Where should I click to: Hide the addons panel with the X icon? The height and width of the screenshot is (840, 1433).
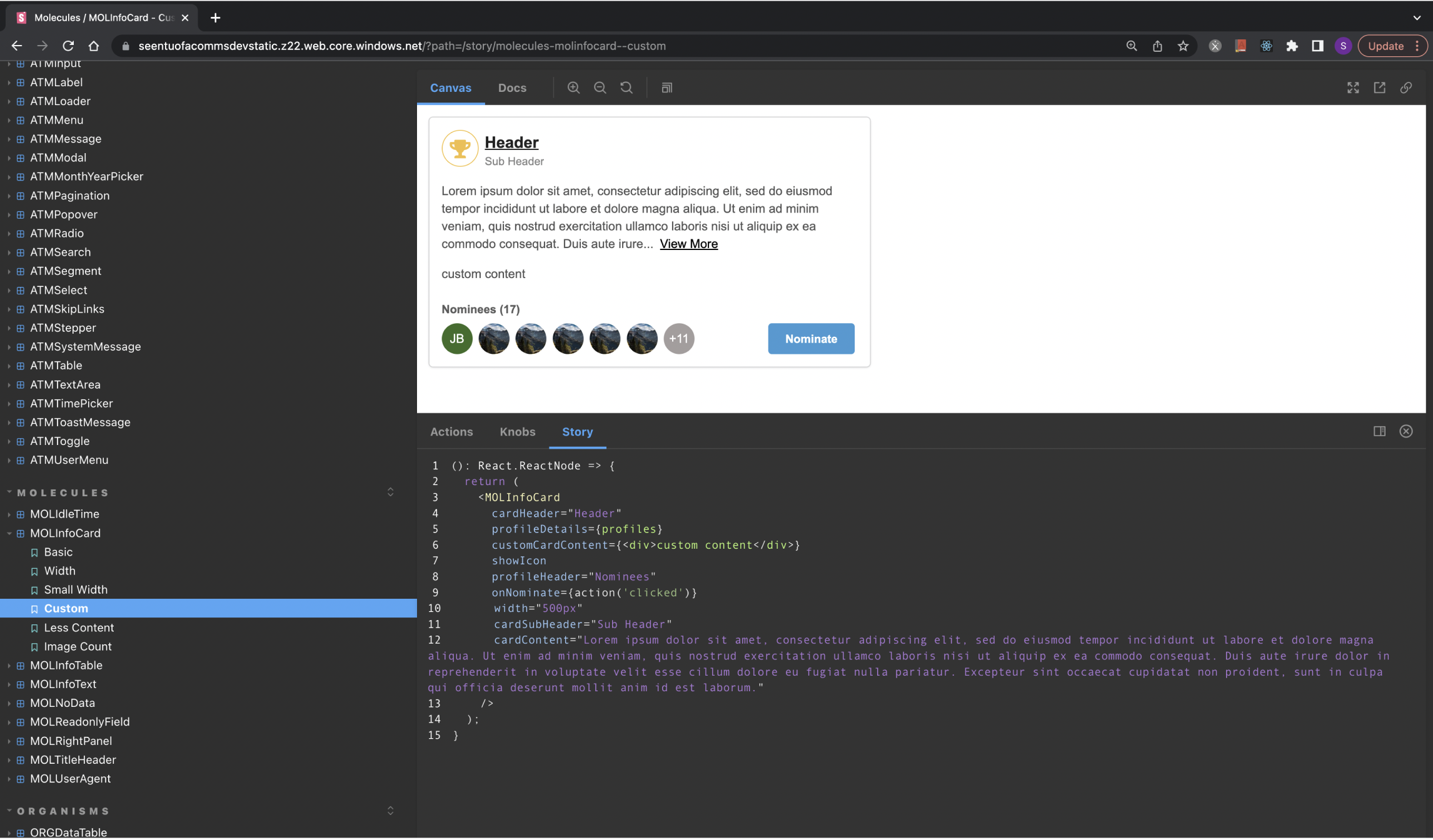click(x=1405, y=431)
